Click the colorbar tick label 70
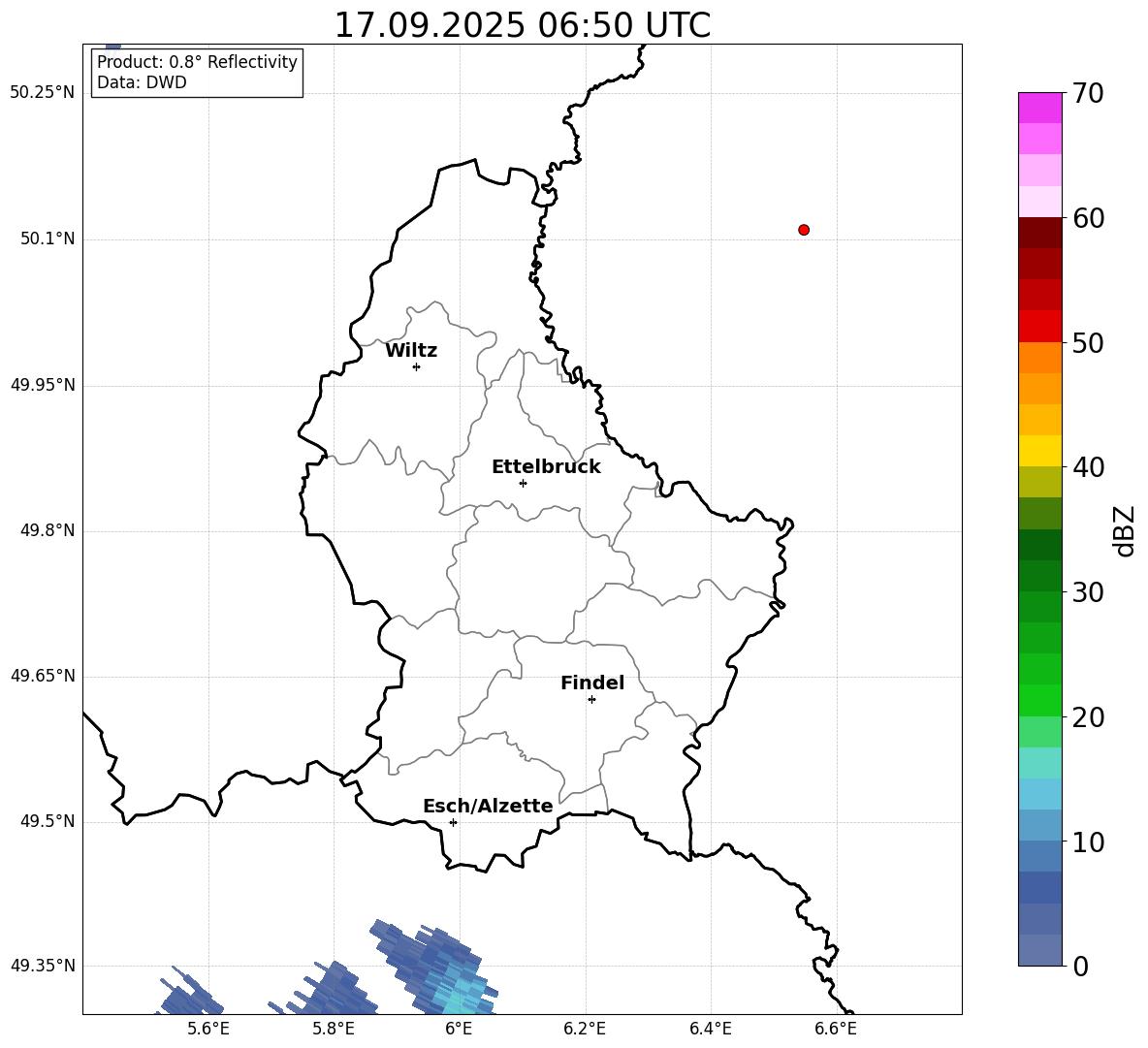 click(1088, 94)
